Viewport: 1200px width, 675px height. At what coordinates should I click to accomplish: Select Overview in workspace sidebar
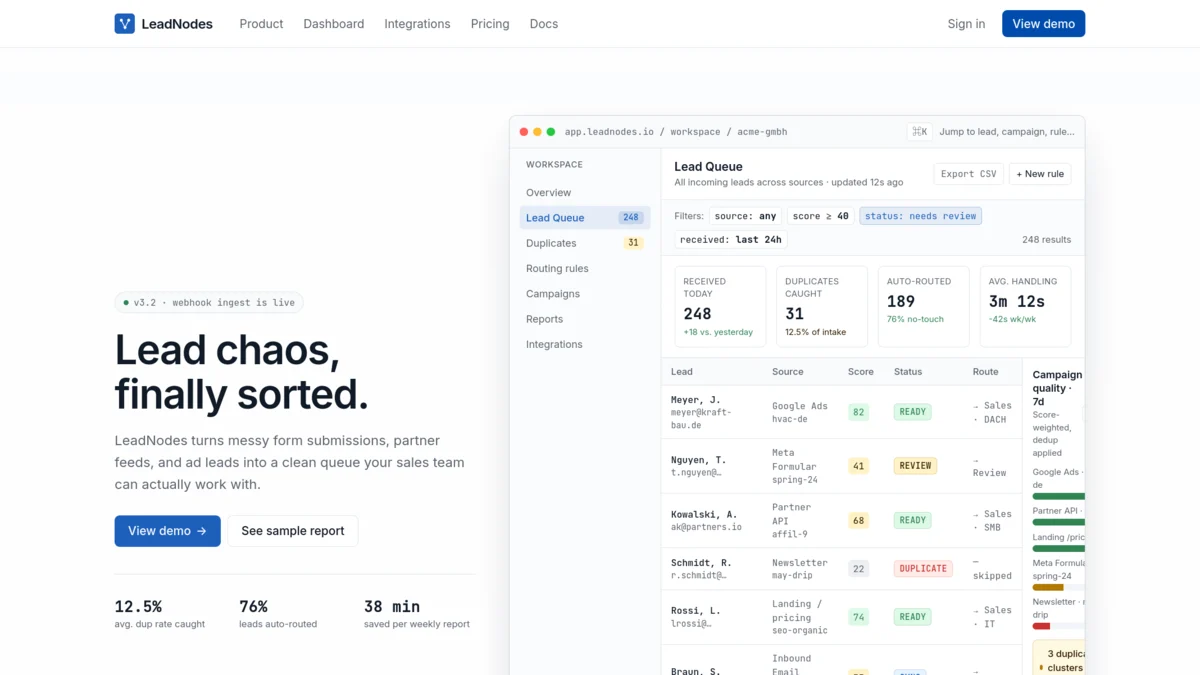point(585,192)
